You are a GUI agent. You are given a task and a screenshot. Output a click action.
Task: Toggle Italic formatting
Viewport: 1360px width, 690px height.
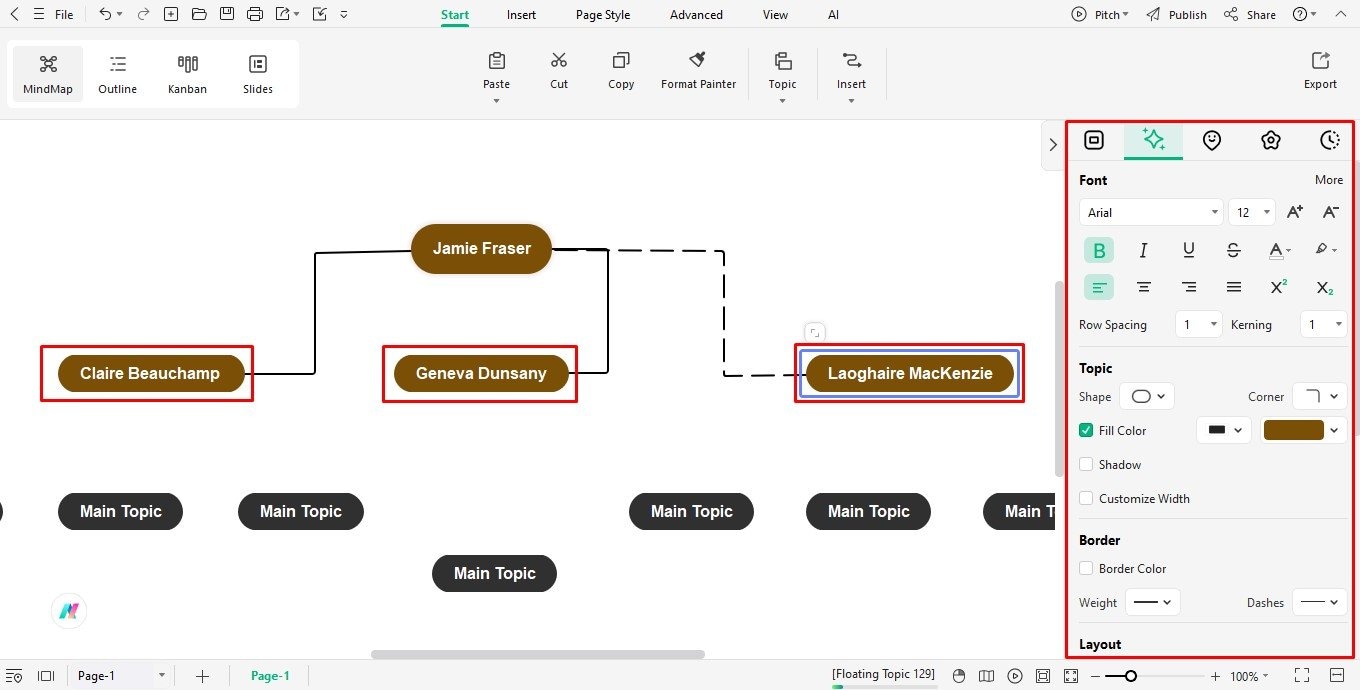coord(1144,250)
